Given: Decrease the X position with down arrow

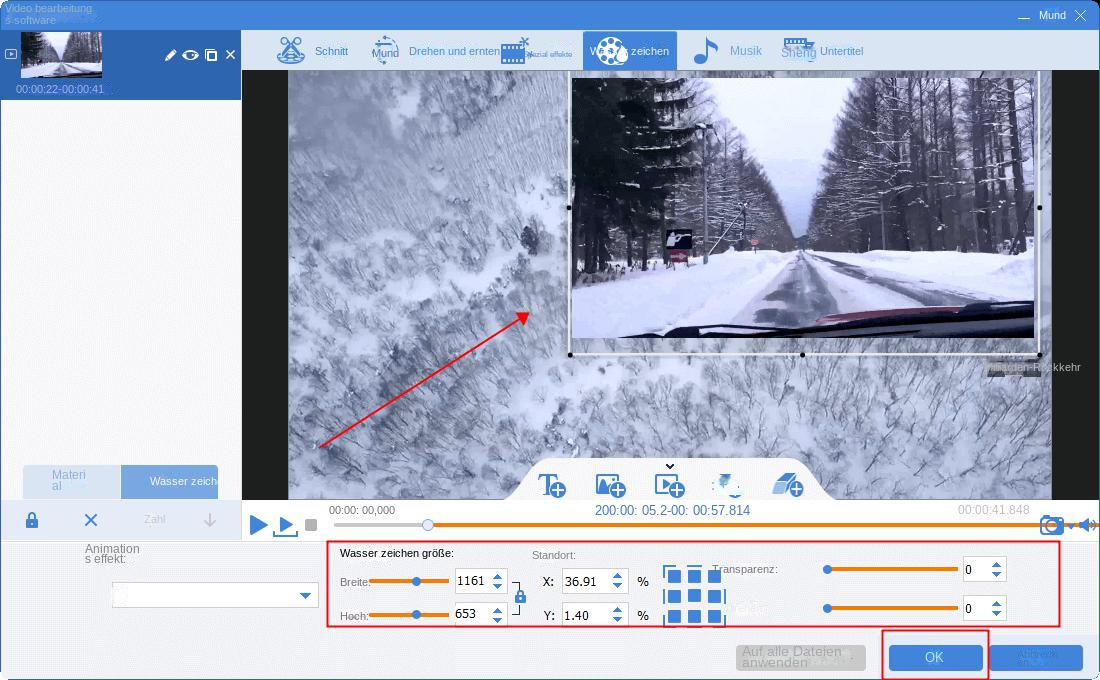Looking at the screenshot, I should pyautogui.click(x=617, y=586).
